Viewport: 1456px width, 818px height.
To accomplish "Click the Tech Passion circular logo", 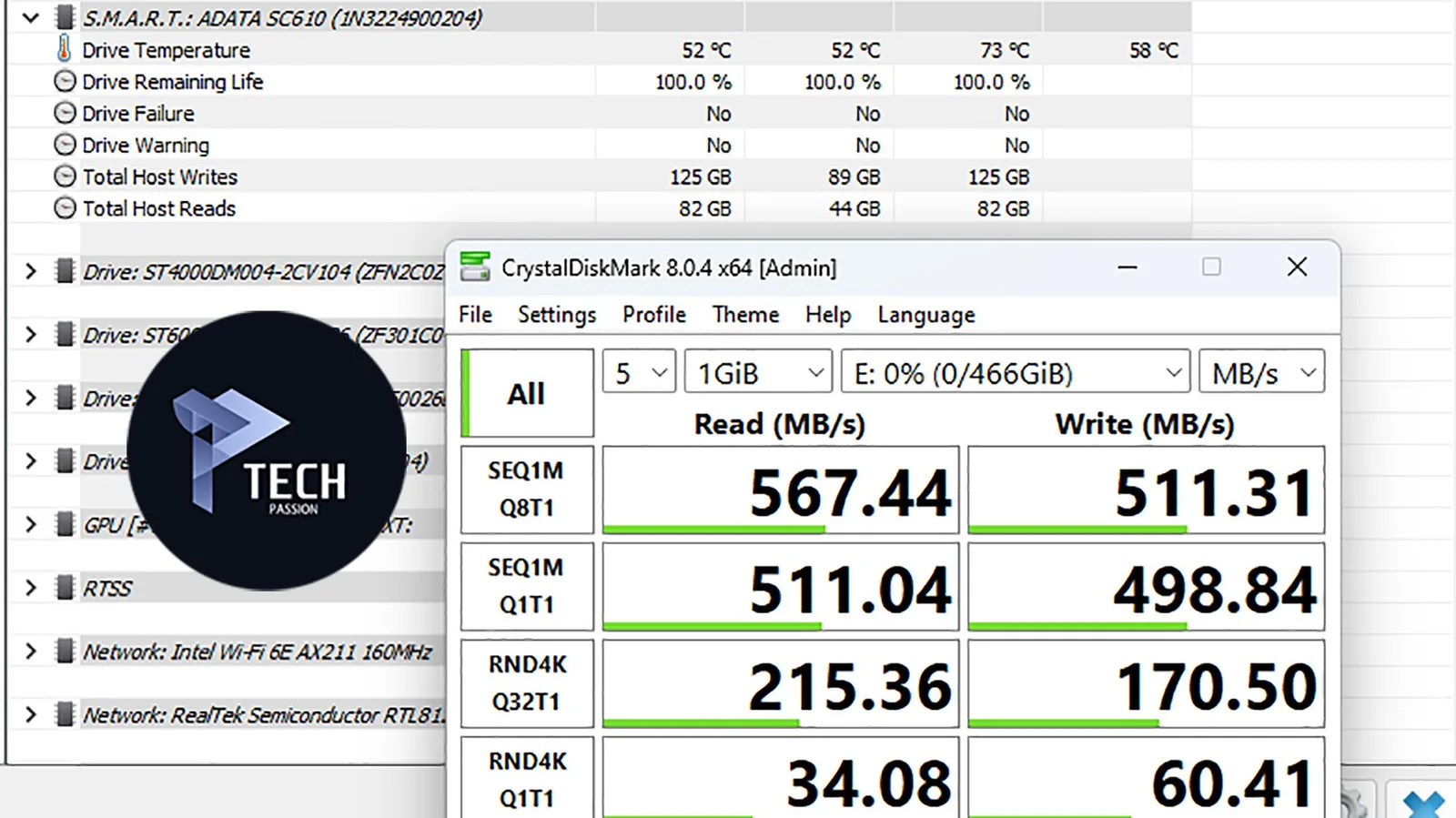I will point(267,450).
